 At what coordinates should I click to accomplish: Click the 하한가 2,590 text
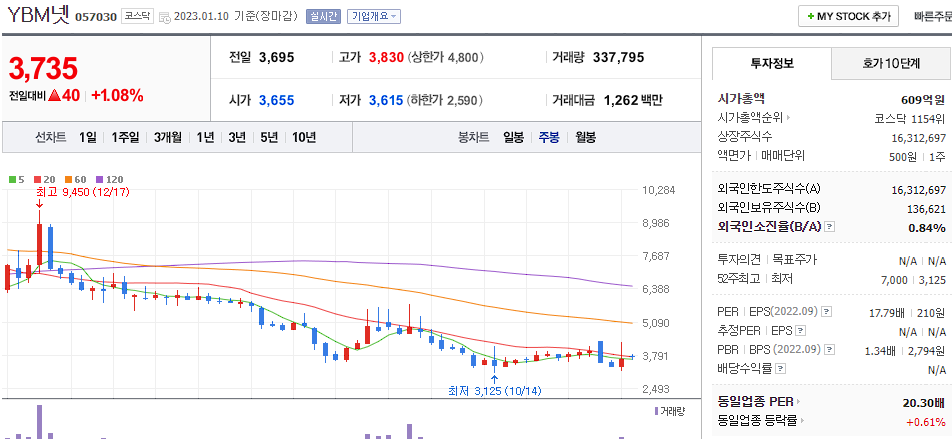(444, 100)
